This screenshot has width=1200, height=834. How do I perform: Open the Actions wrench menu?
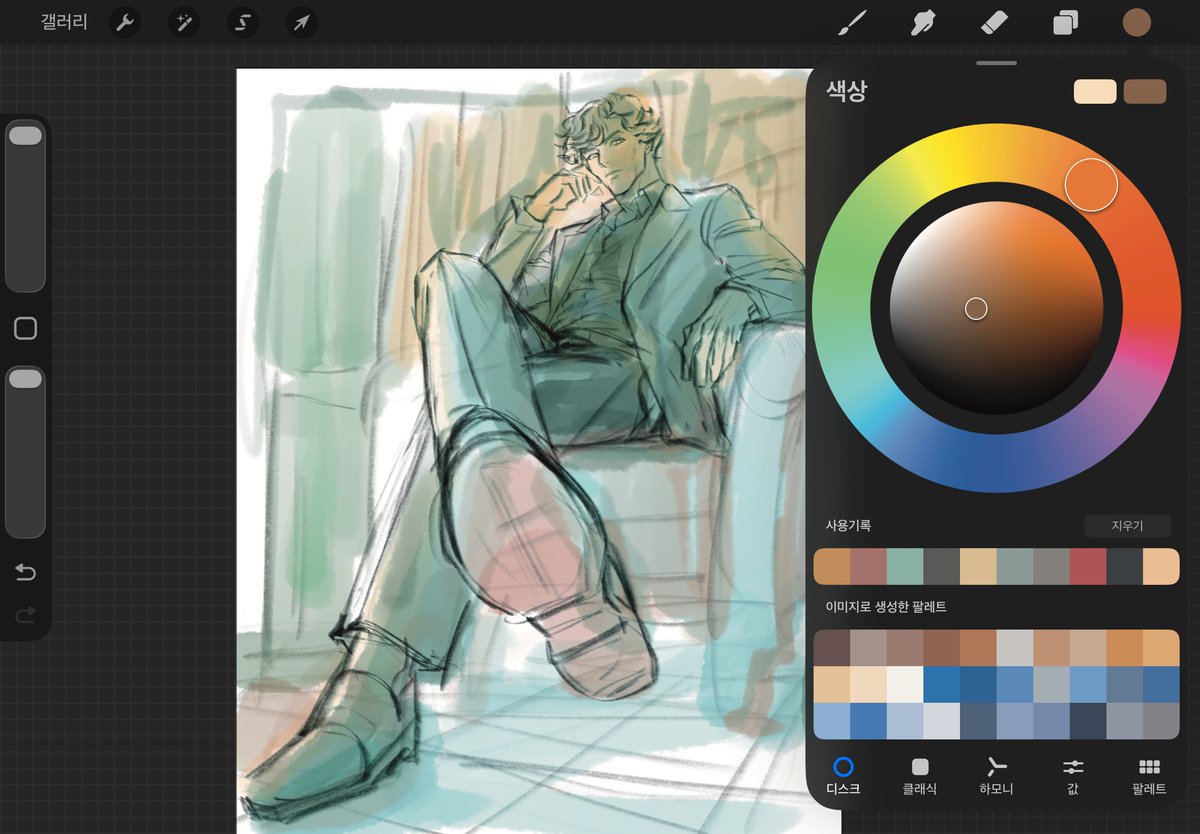pos(124,22)
